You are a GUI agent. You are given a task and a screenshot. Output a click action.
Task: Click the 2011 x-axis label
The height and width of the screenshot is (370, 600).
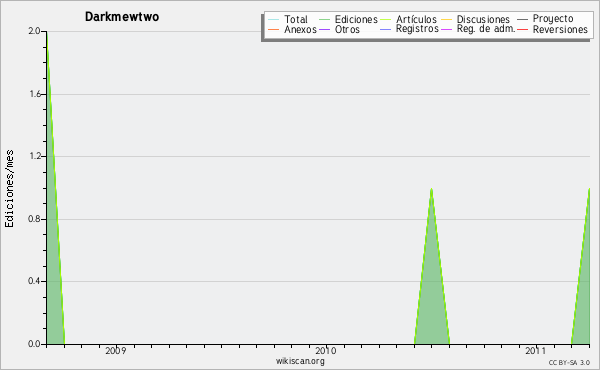point(535,351)
